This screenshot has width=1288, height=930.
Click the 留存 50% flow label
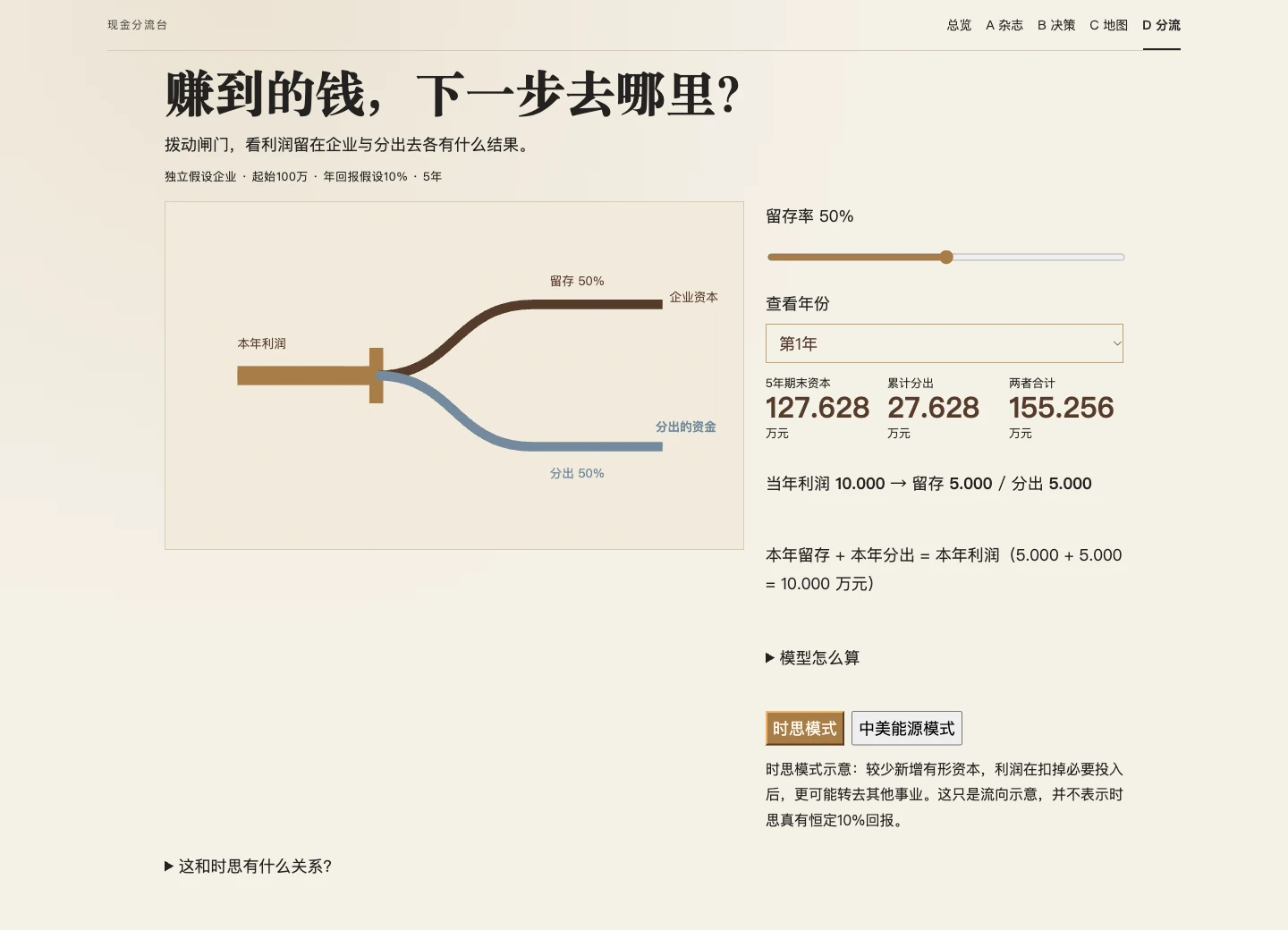click(577, 281)
